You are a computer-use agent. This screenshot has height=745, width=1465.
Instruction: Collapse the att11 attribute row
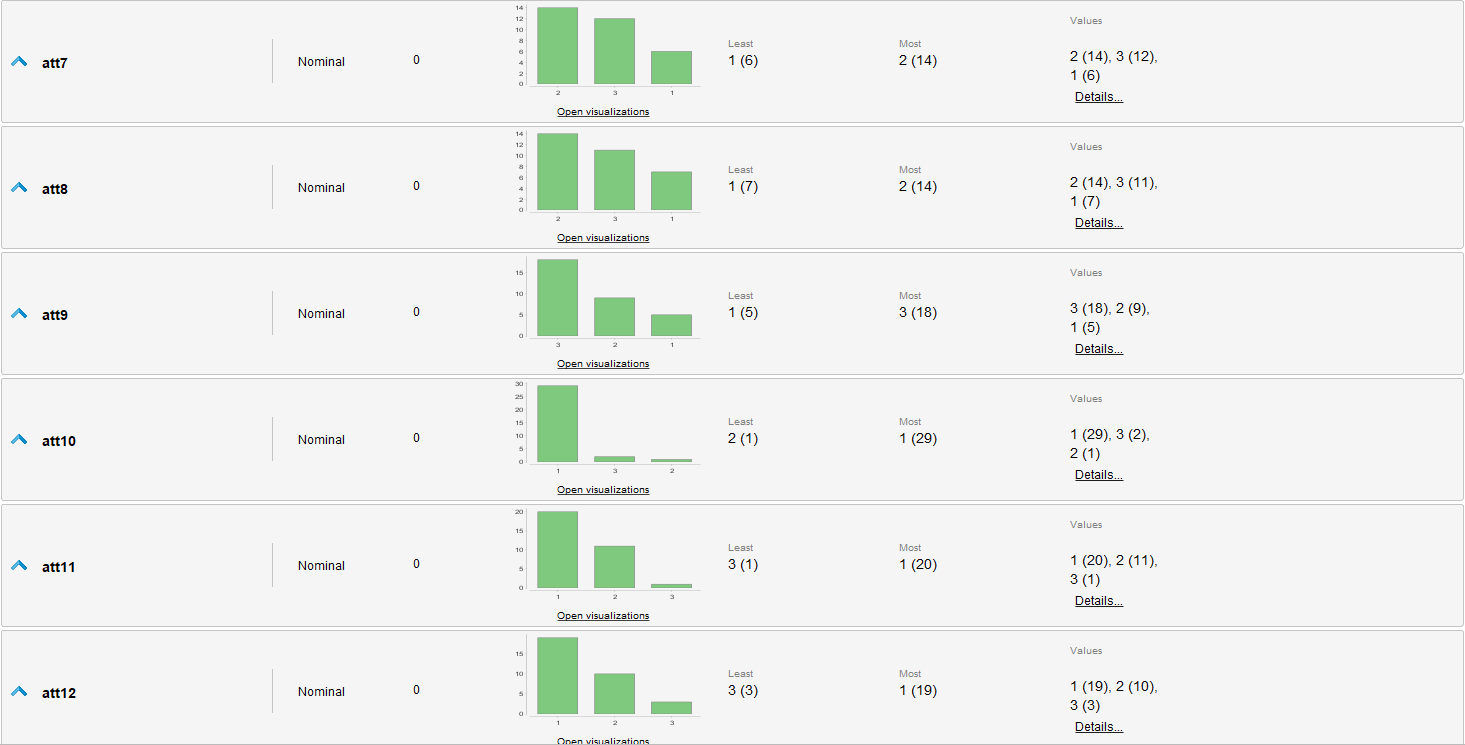point(18,566)
